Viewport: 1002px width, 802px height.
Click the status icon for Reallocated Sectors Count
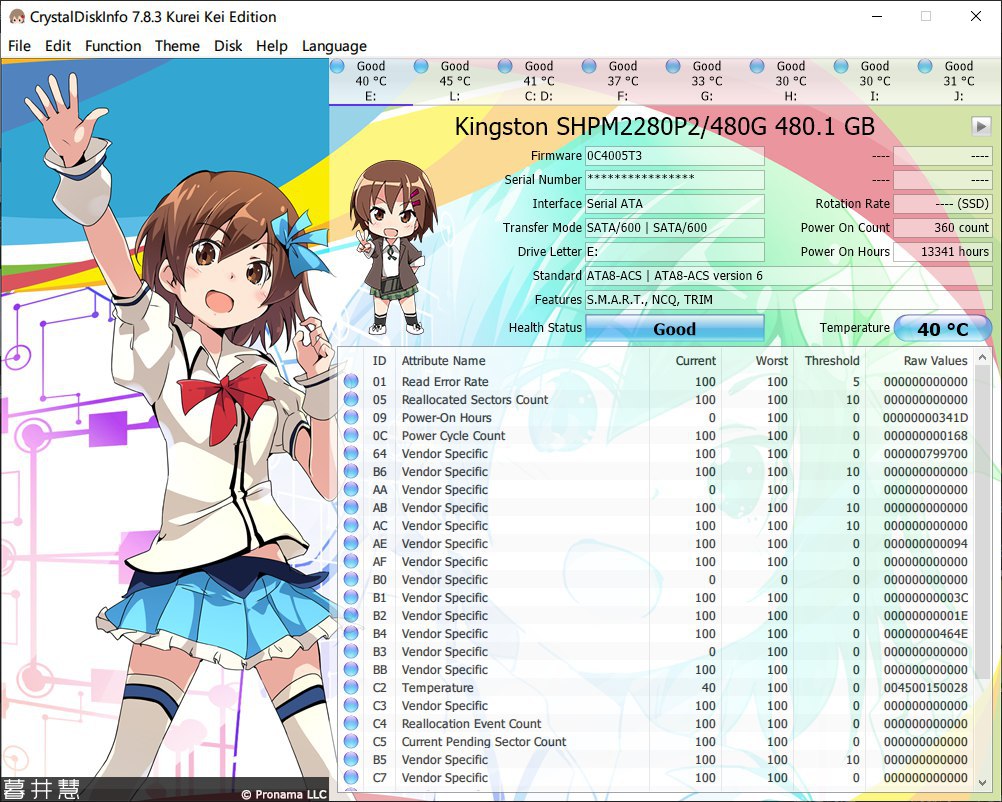click(x=351, y=399)
